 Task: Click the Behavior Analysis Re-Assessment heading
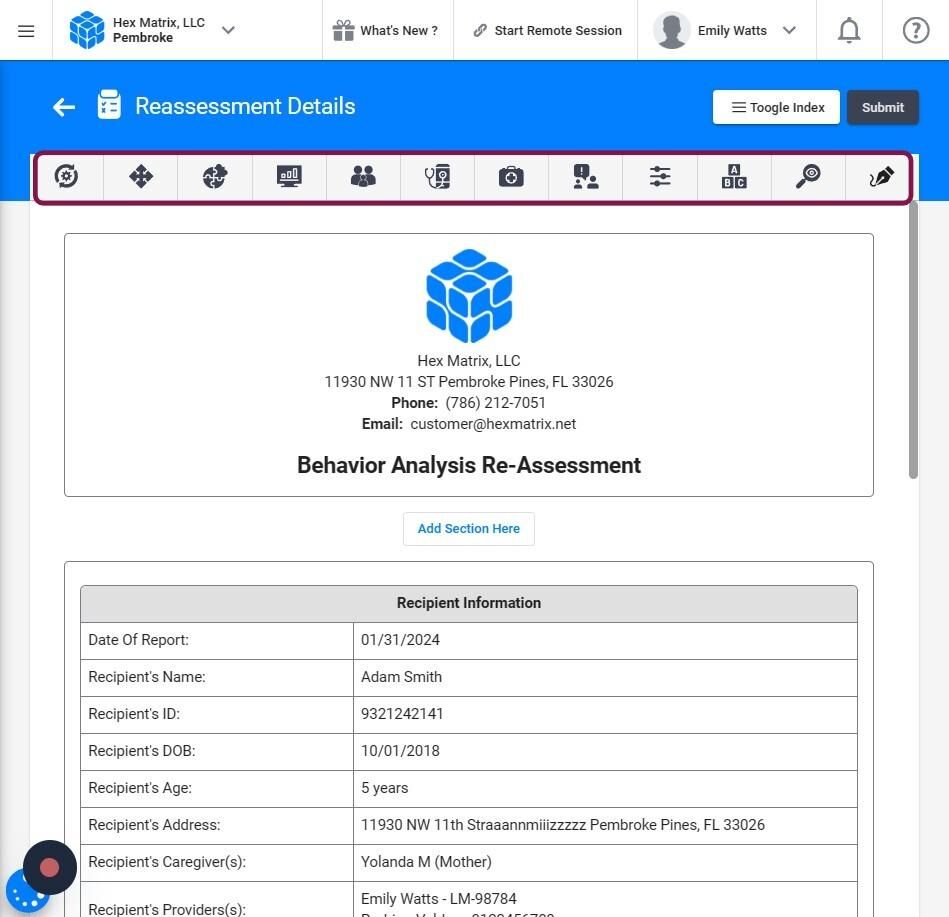[469, 465]
